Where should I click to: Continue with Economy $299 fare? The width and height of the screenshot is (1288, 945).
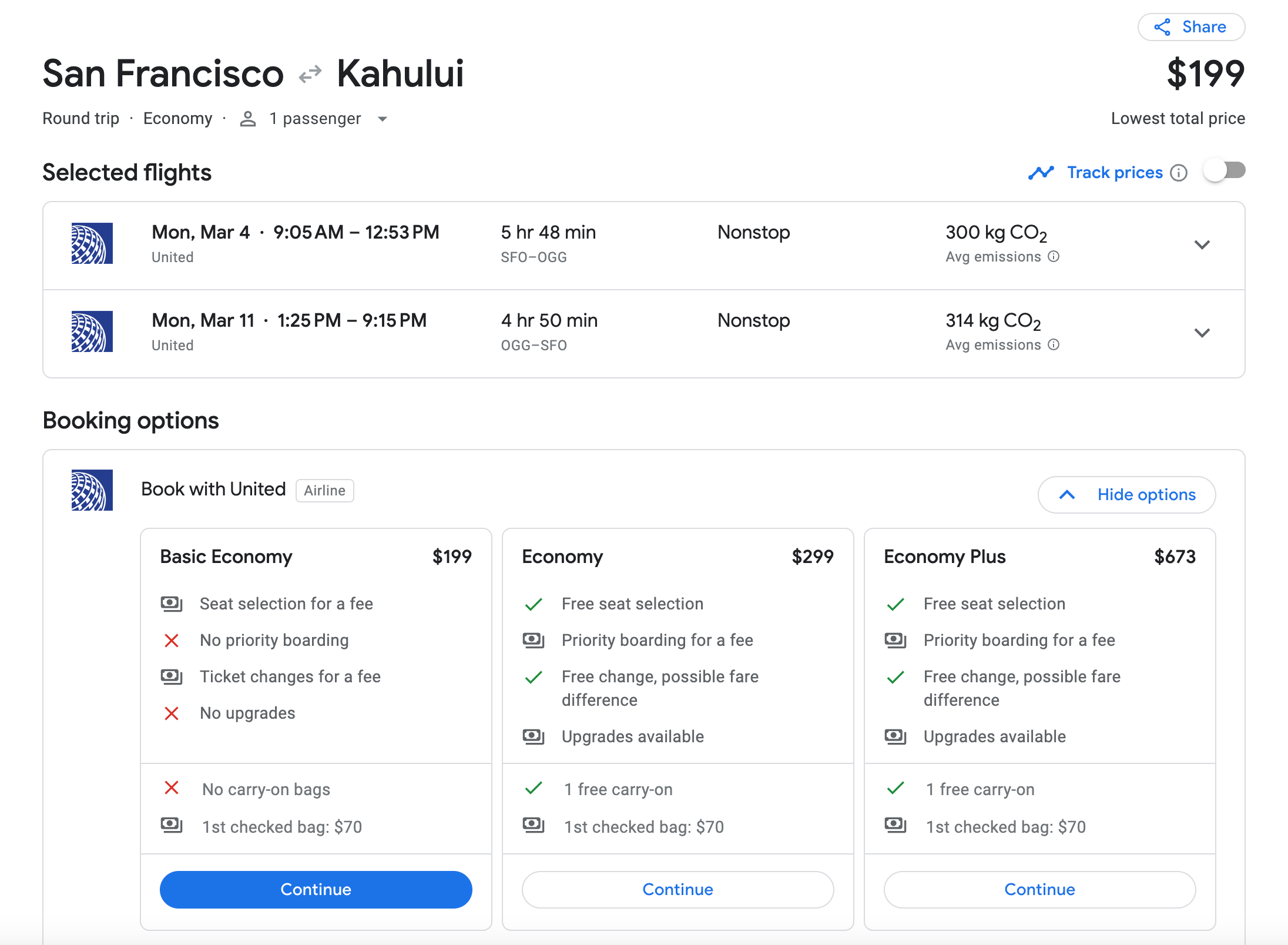pos(677,889)
